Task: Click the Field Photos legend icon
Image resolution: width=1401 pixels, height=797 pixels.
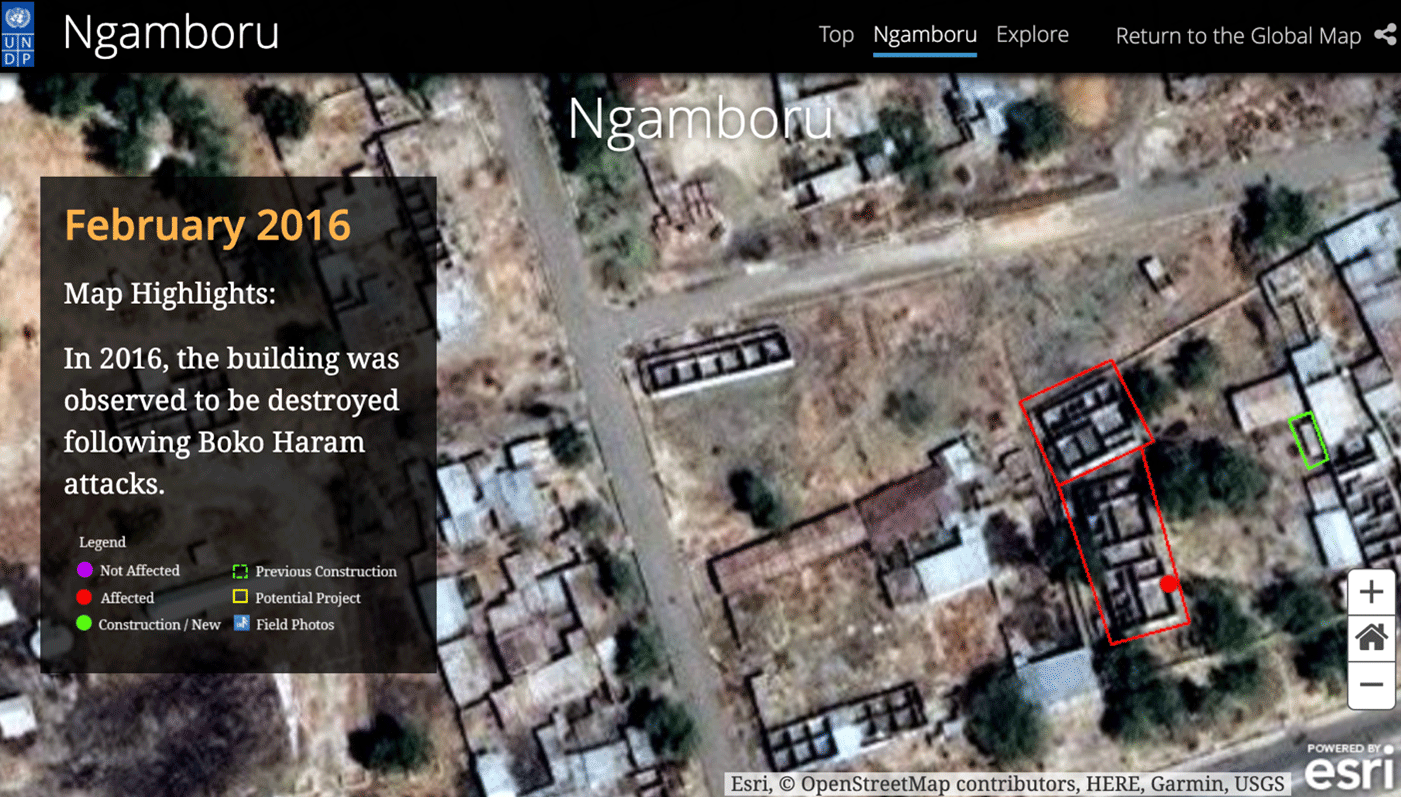Action: 241,623
